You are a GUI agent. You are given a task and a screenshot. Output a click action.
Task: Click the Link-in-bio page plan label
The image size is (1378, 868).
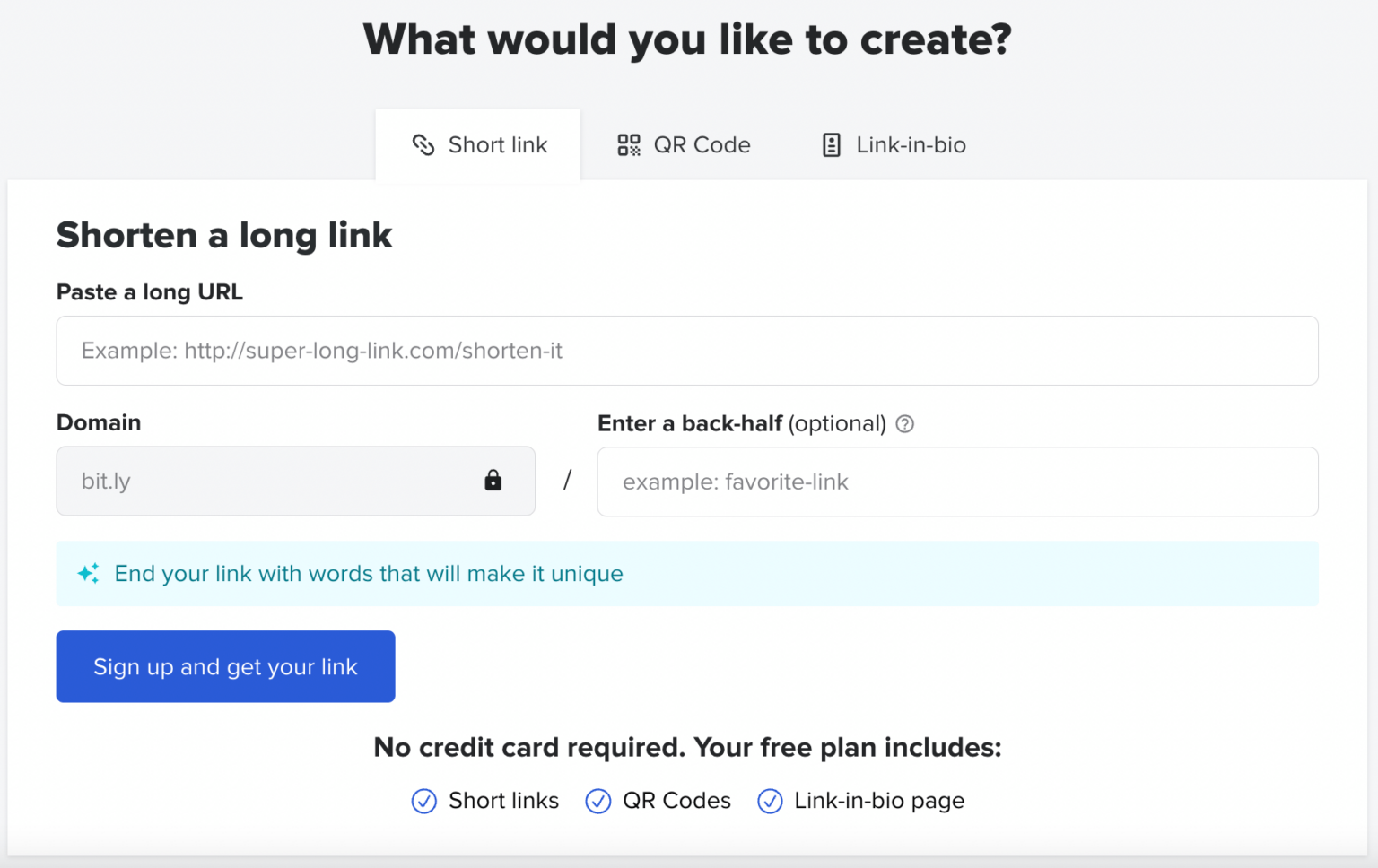point(879,801)
